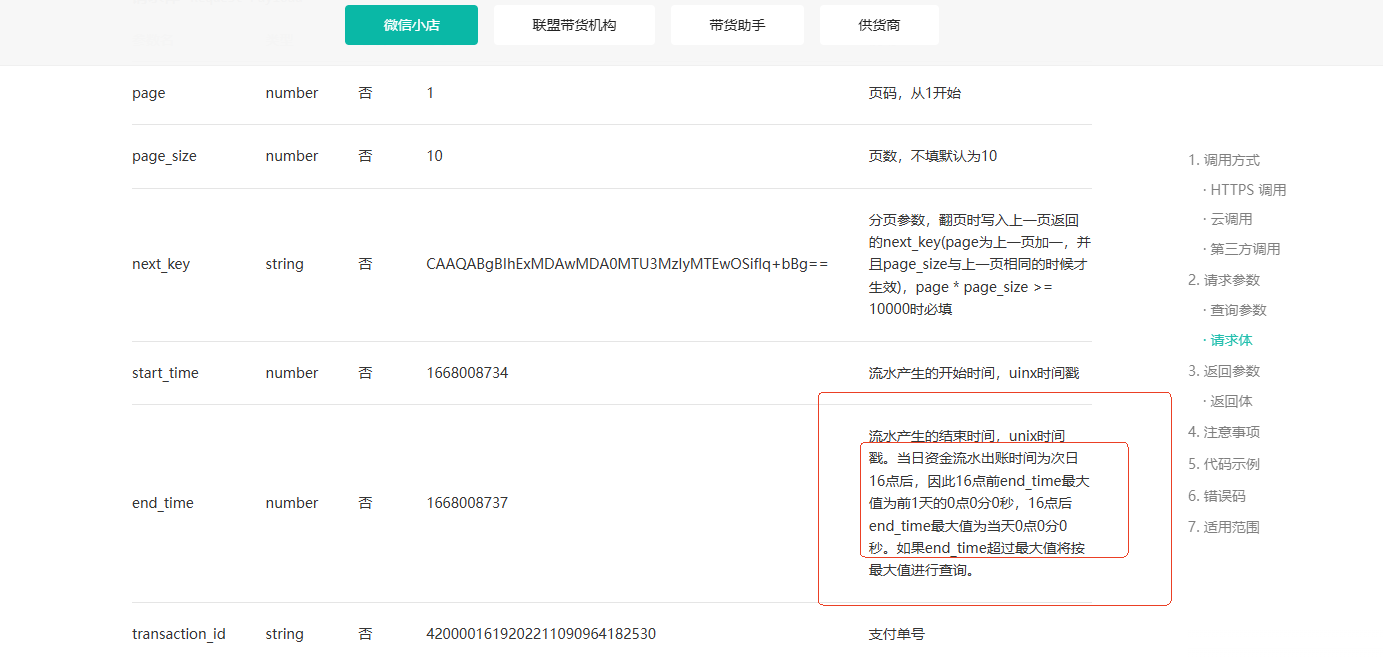Click the page_size parameter name
Image resolution: width=1383 pixels, height=658 pixels.
tap(164, 156)
